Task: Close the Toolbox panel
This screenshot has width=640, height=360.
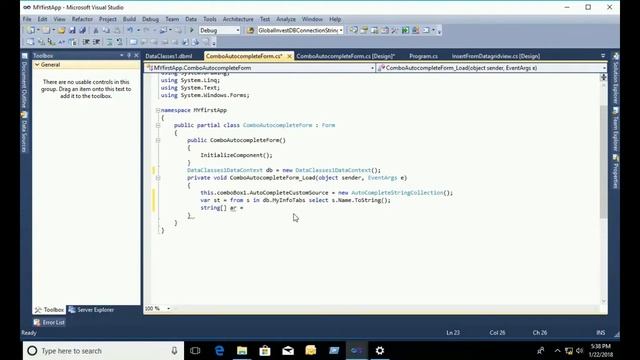Action: tap(136, 56)
